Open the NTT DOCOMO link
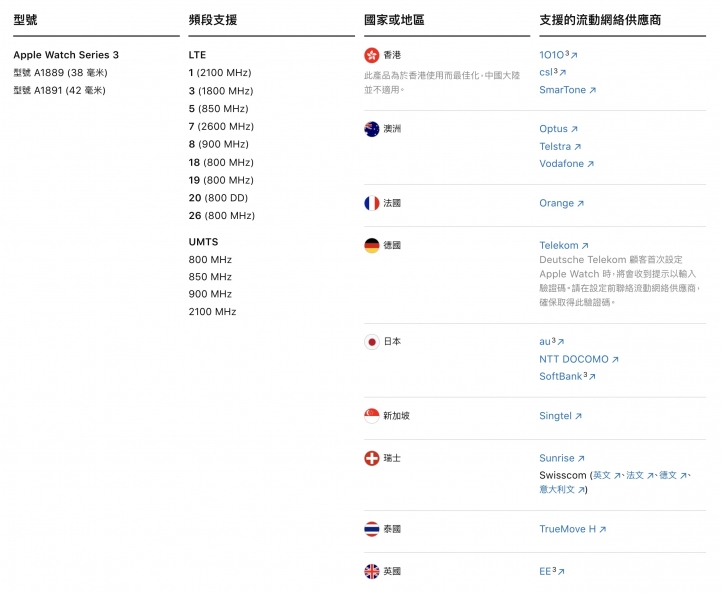 579,359
